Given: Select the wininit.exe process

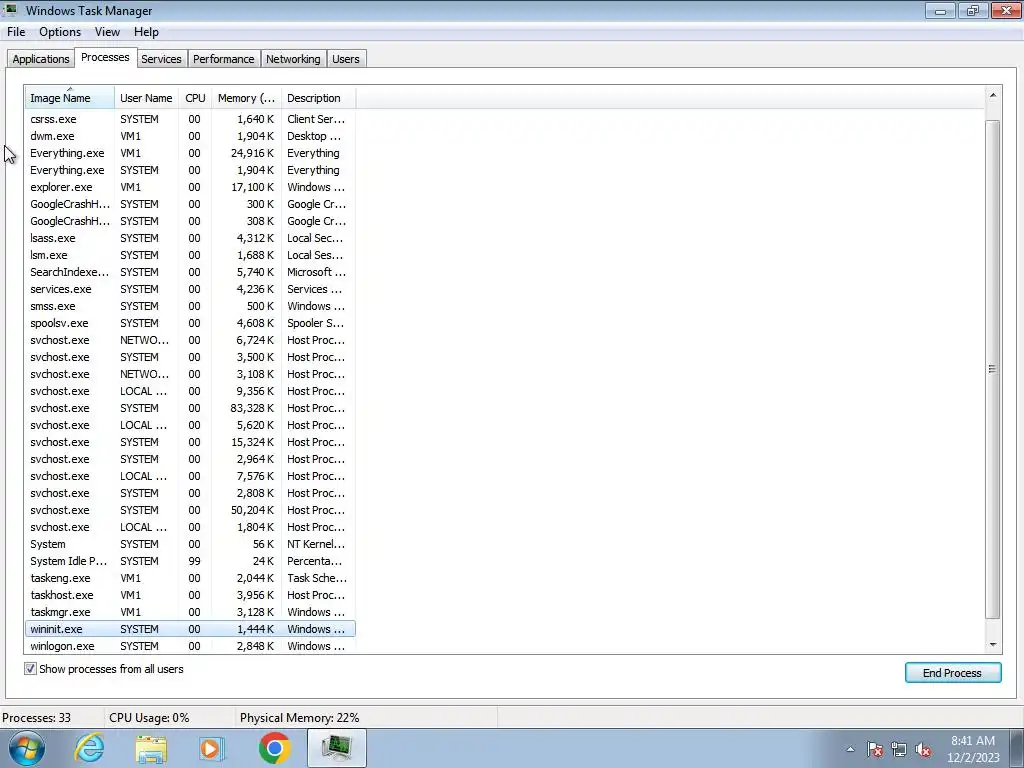Looking at the screenshot, I should [190, 629].
